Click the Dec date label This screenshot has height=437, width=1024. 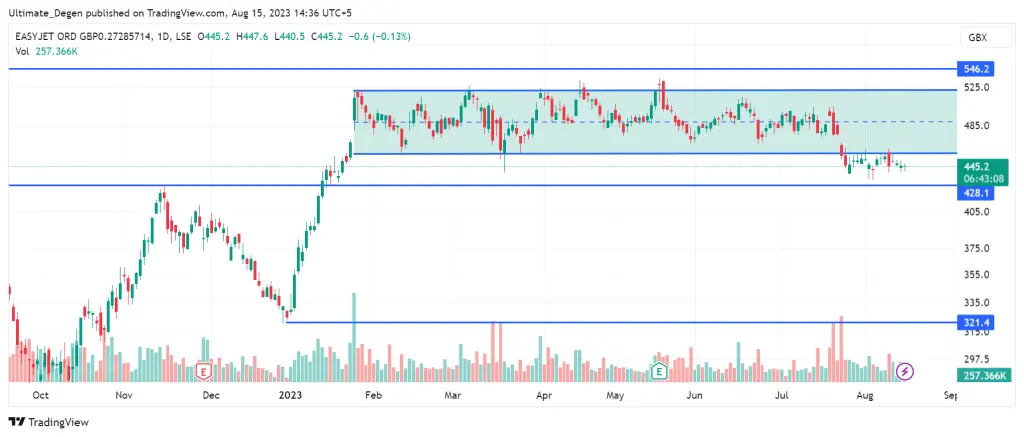(210, 395)
